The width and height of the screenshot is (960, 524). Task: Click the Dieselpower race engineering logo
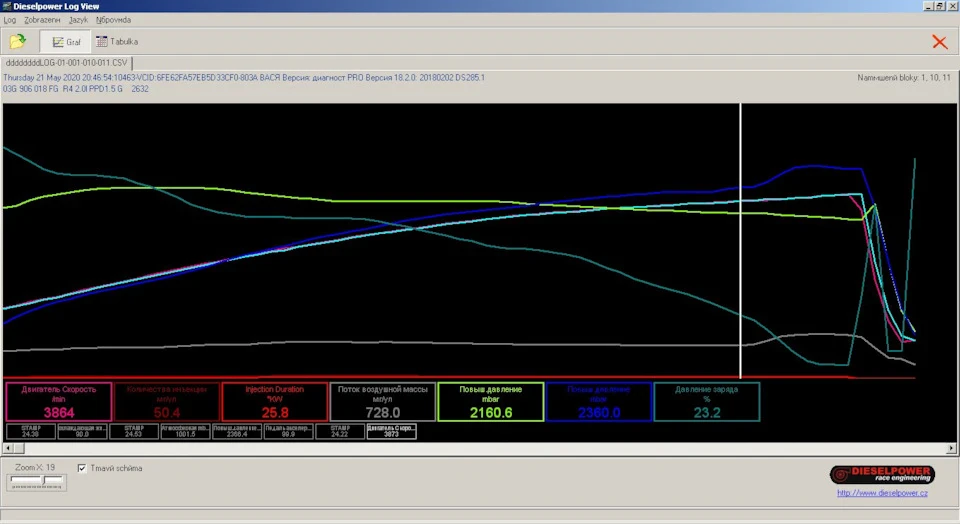pyautogui.click(x=882, y=474)
